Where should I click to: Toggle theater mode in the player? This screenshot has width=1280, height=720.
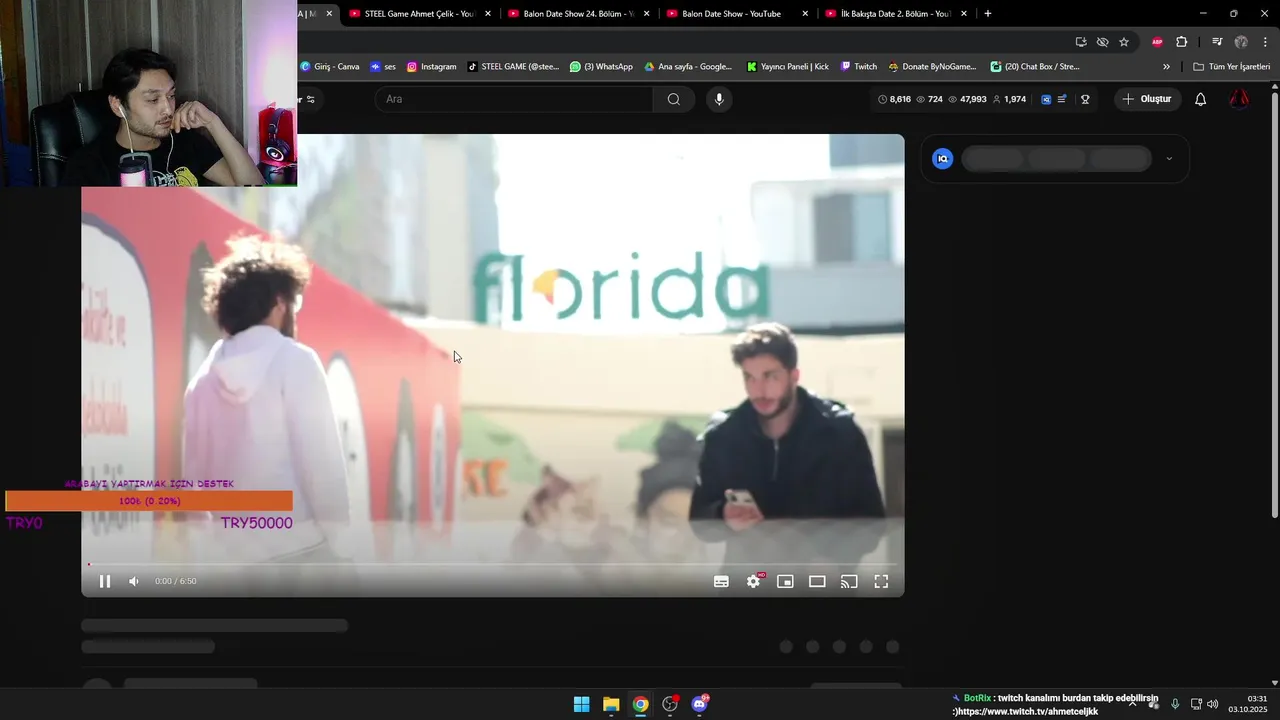(817, 581)
